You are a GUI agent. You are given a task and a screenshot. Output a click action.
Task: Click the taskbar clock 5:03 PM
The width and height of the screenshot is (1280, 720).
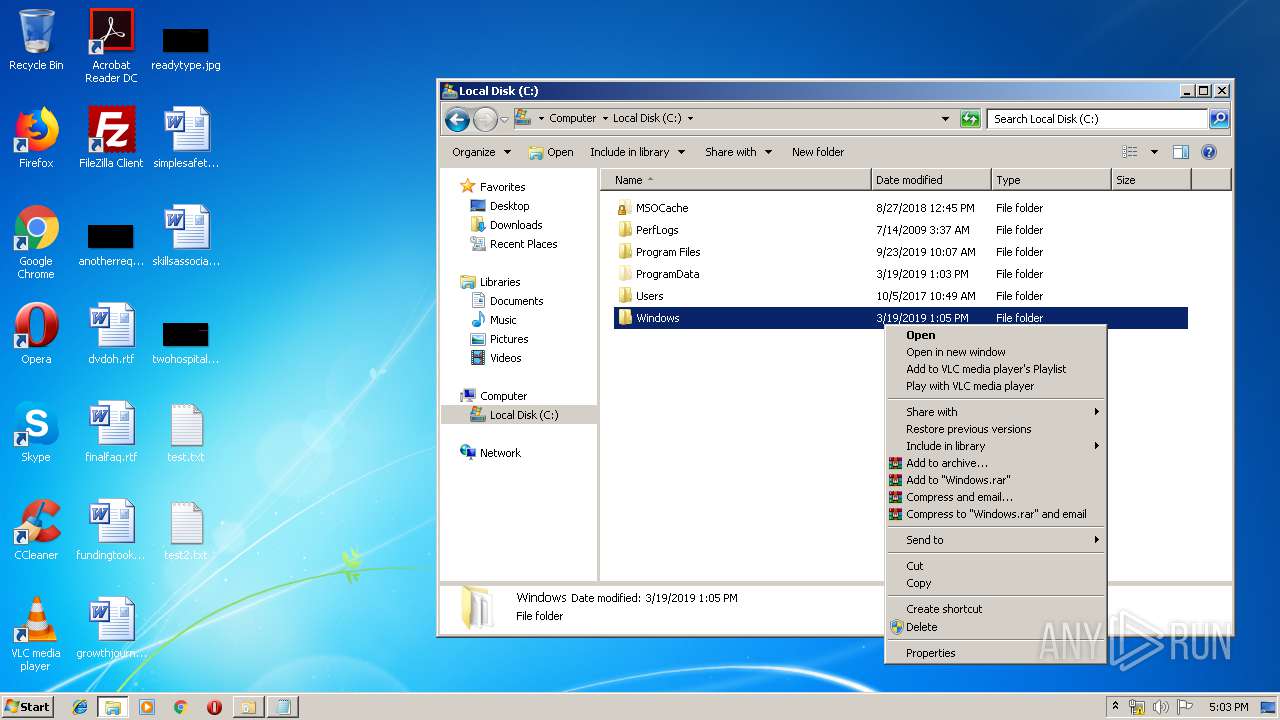(x=1228, y=707)
